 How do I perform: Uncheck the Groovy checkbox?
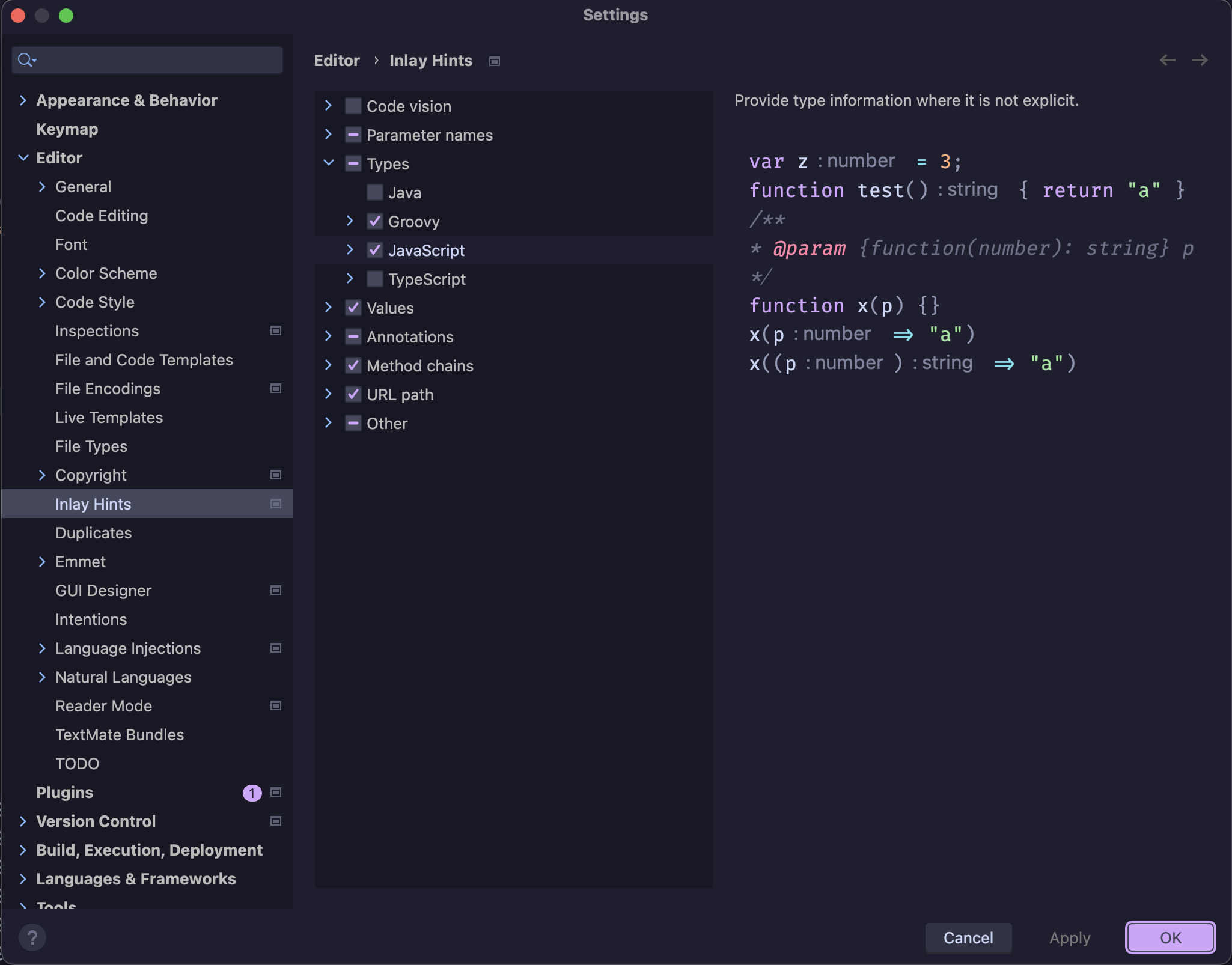click(x=375, y=222)
